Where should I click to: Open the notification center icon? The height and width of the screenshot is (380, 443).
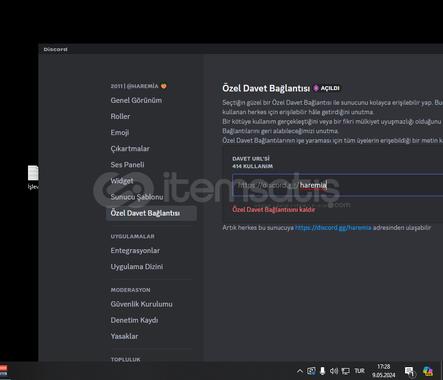pyautogui.click(x=409, y=371)
